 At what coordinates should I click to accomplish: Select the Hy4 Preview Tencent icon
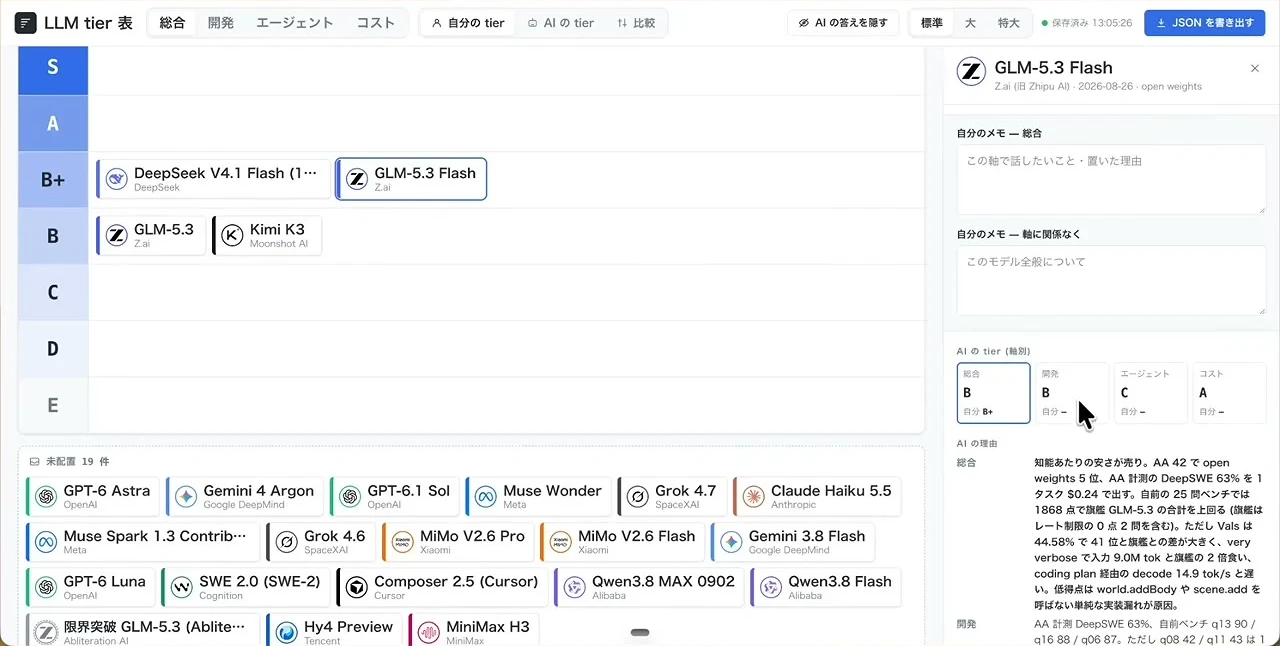[x=287, y=632]
